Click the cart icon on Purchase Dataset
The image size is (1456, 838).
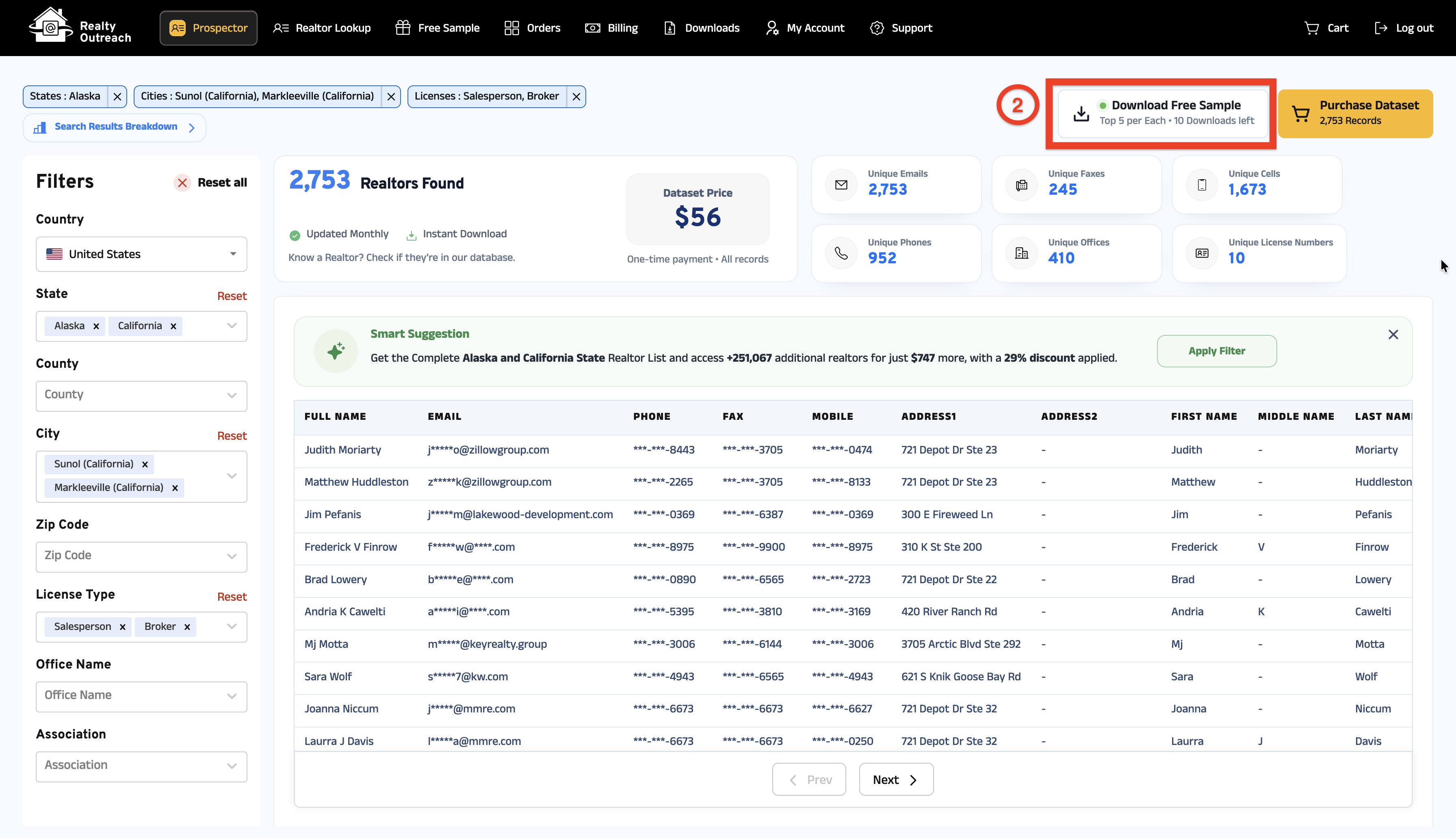click(1301, 113)
